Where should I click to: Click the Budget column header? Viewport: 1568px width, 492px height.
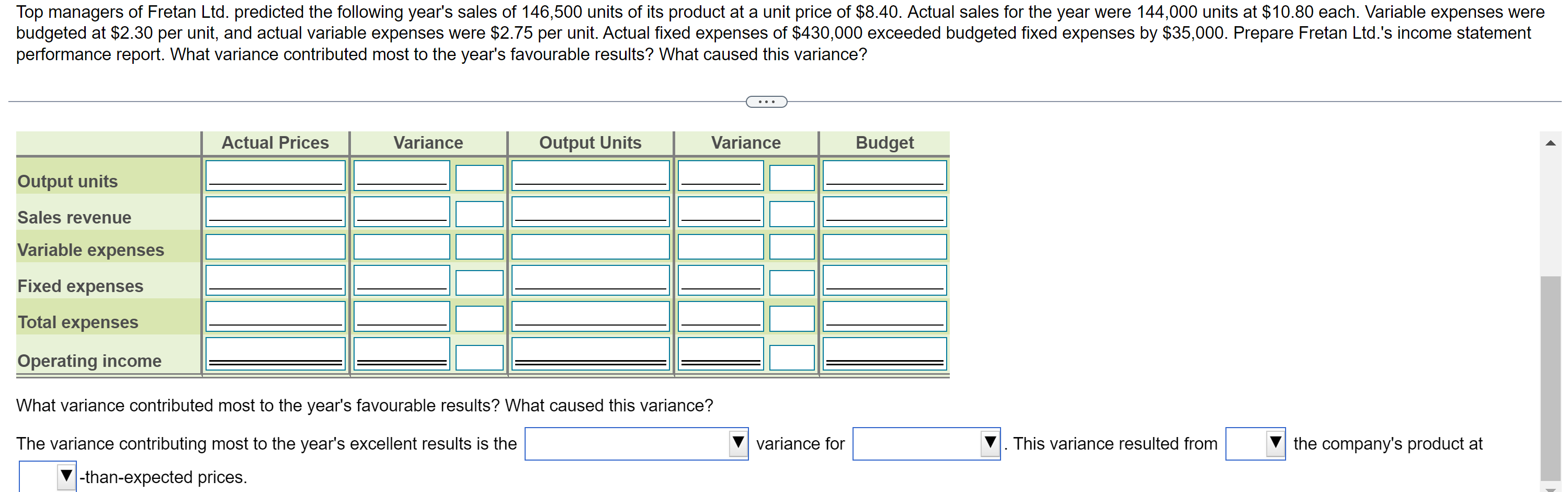click(884, 142)
